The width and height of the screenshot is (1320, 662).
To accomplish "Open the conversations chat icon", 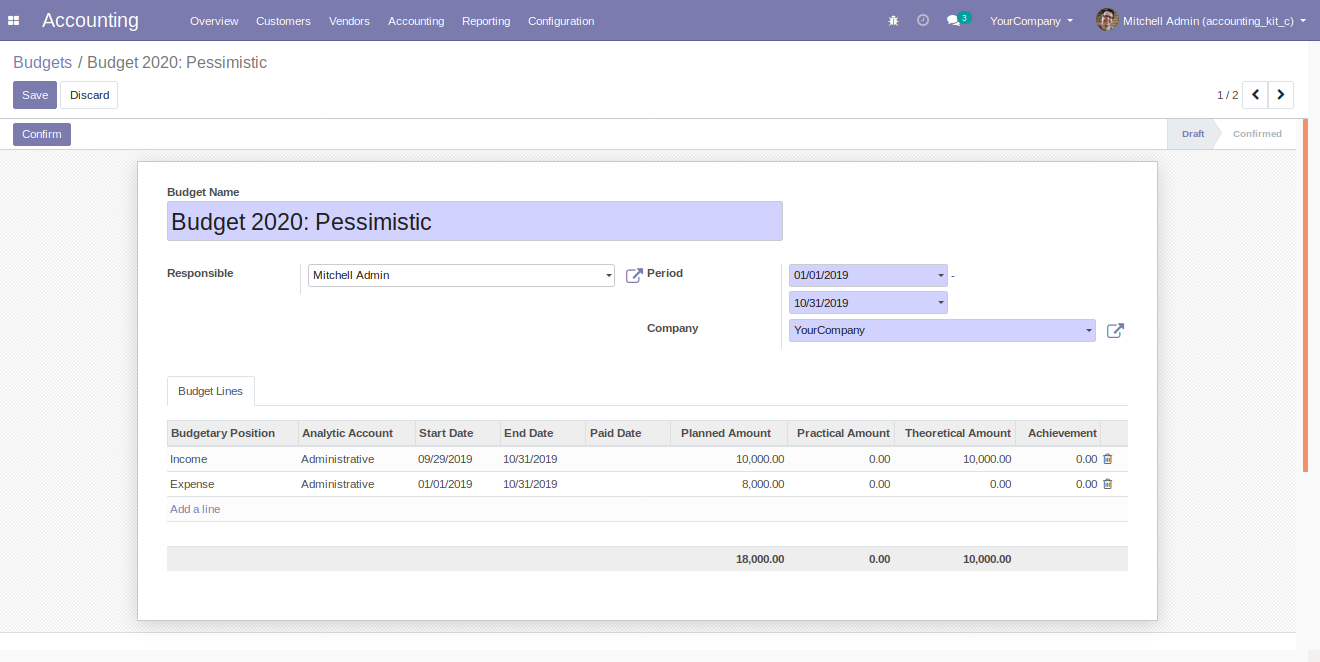I will click(x=954, y=21).
